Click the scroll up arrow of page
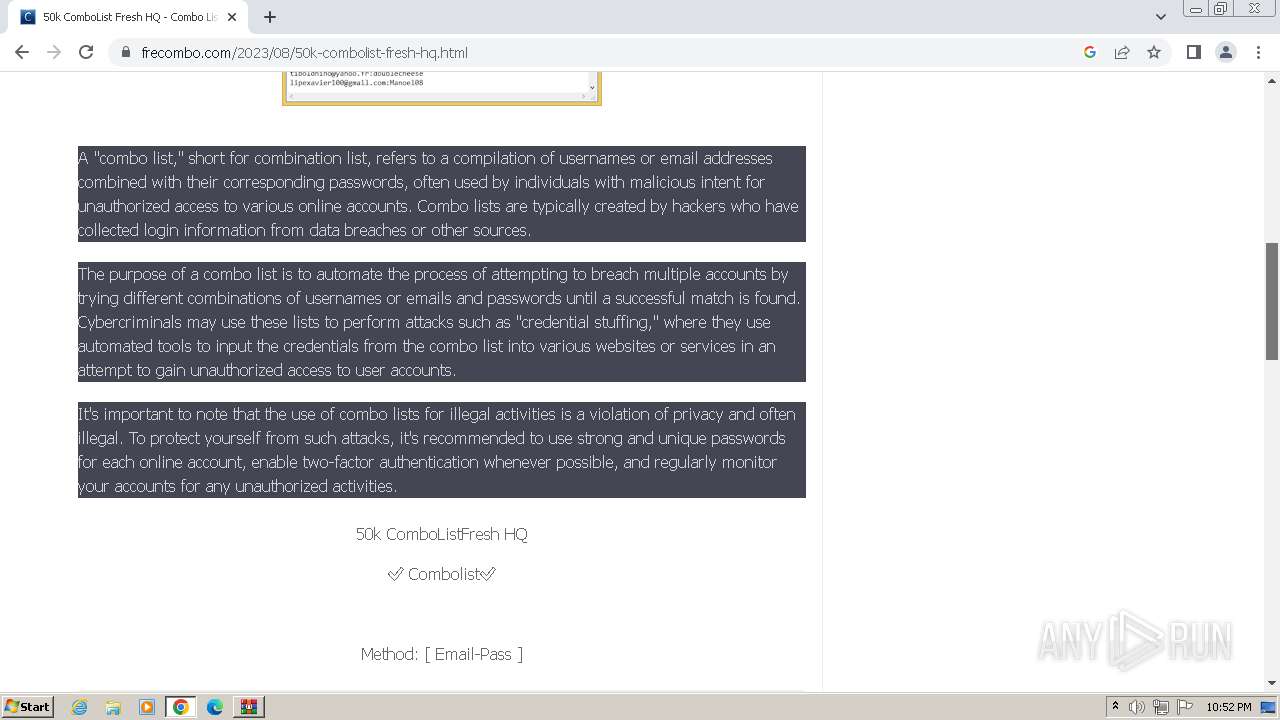Image resolution: width=1280 pixels, height=720 pixels. (x=1272, y=79)
